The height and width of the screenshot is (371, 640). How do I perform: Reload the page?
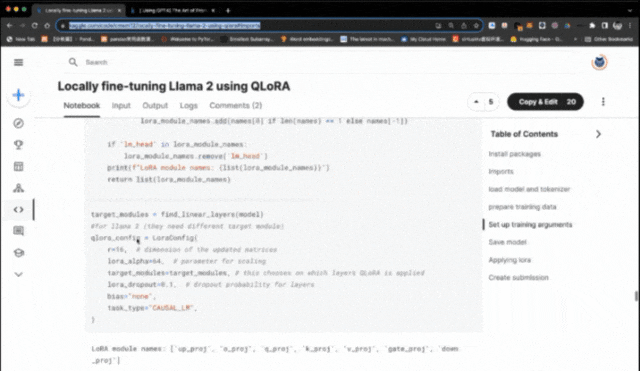click(x=35, y=25)
